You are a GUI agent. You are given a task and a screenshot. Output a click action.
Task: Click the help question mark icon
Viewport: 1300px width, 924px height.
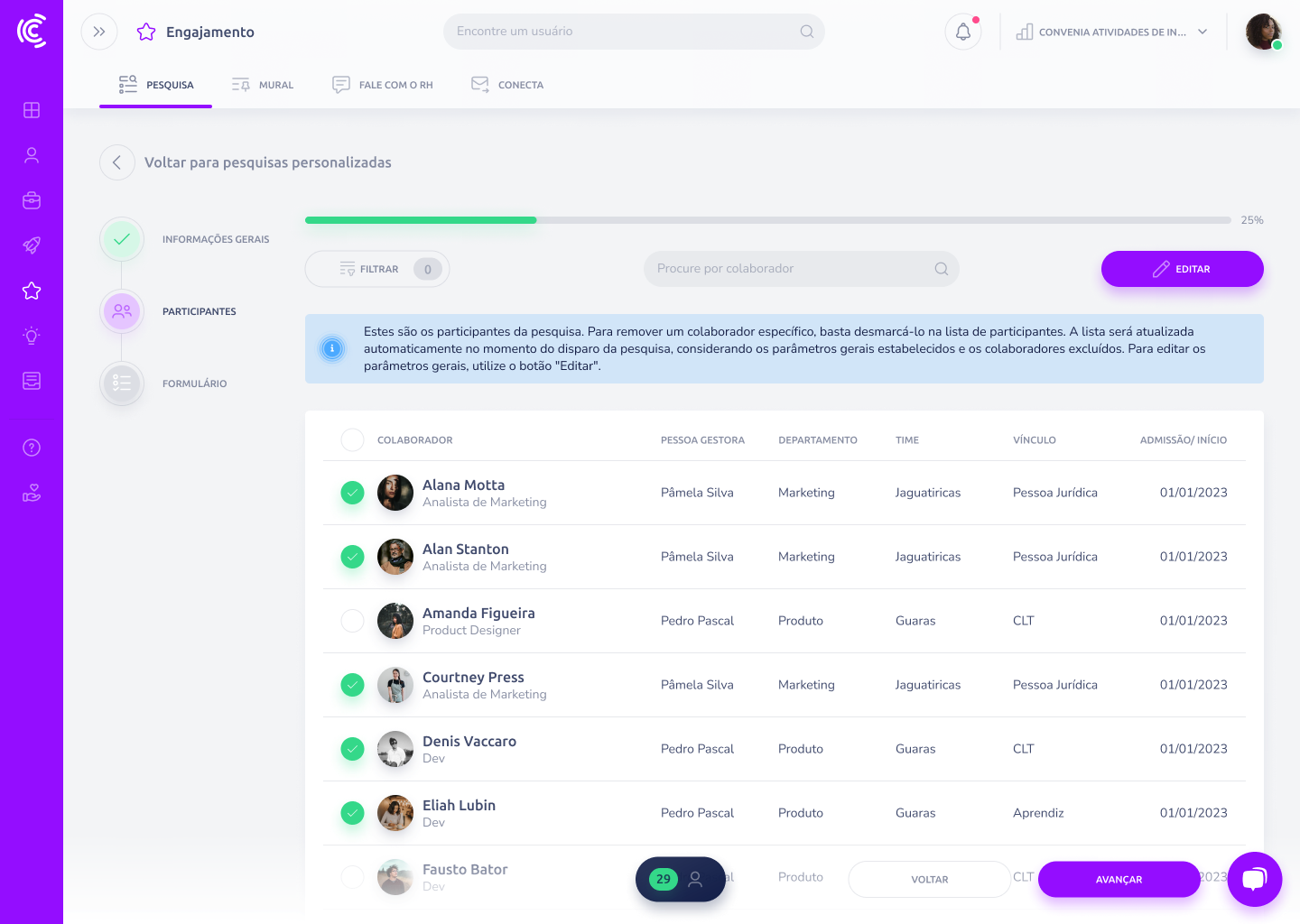(x=32, y=448)
